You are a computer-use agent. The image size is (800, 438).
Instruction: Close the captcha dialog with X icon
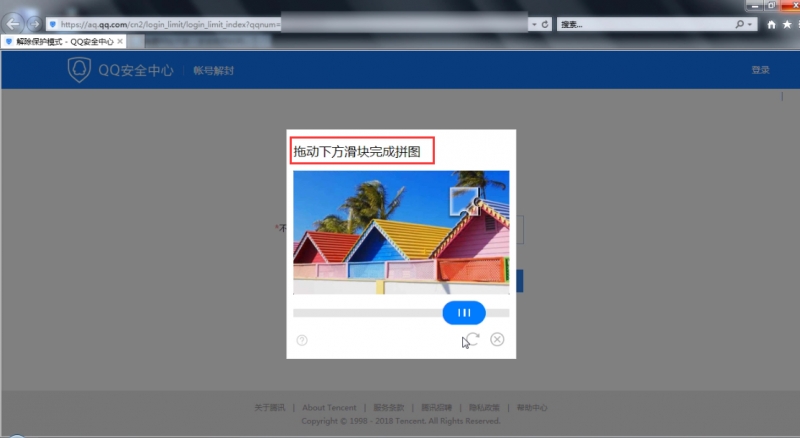coord(497,339)
